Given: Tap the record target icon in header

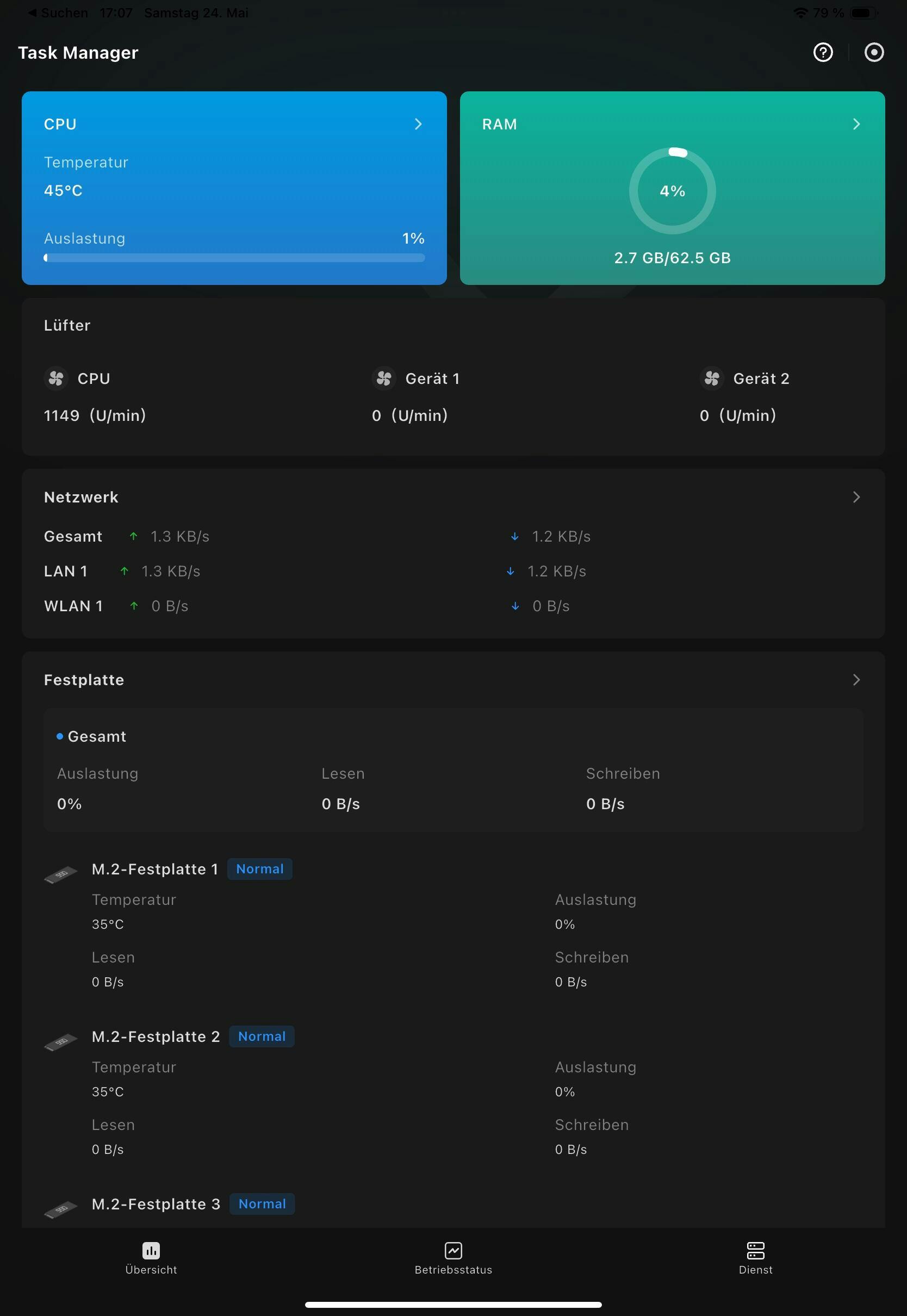Looking at the screenshot, I should click(873, 52).
